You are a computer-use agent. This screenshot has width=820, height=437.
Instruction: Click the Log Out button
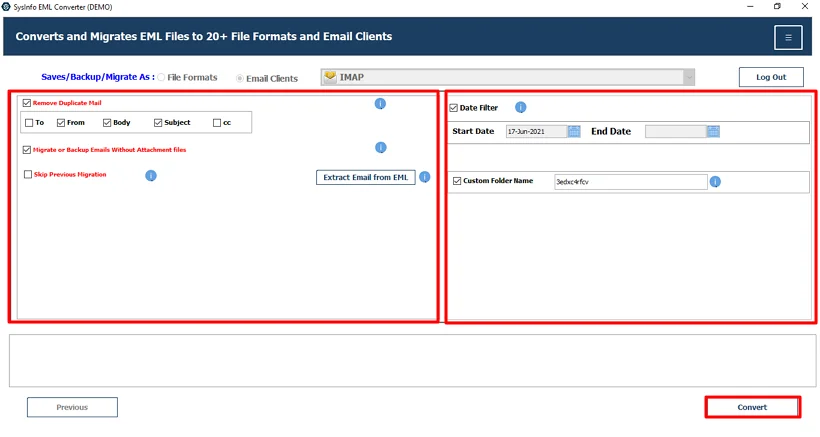coord(771,77)
